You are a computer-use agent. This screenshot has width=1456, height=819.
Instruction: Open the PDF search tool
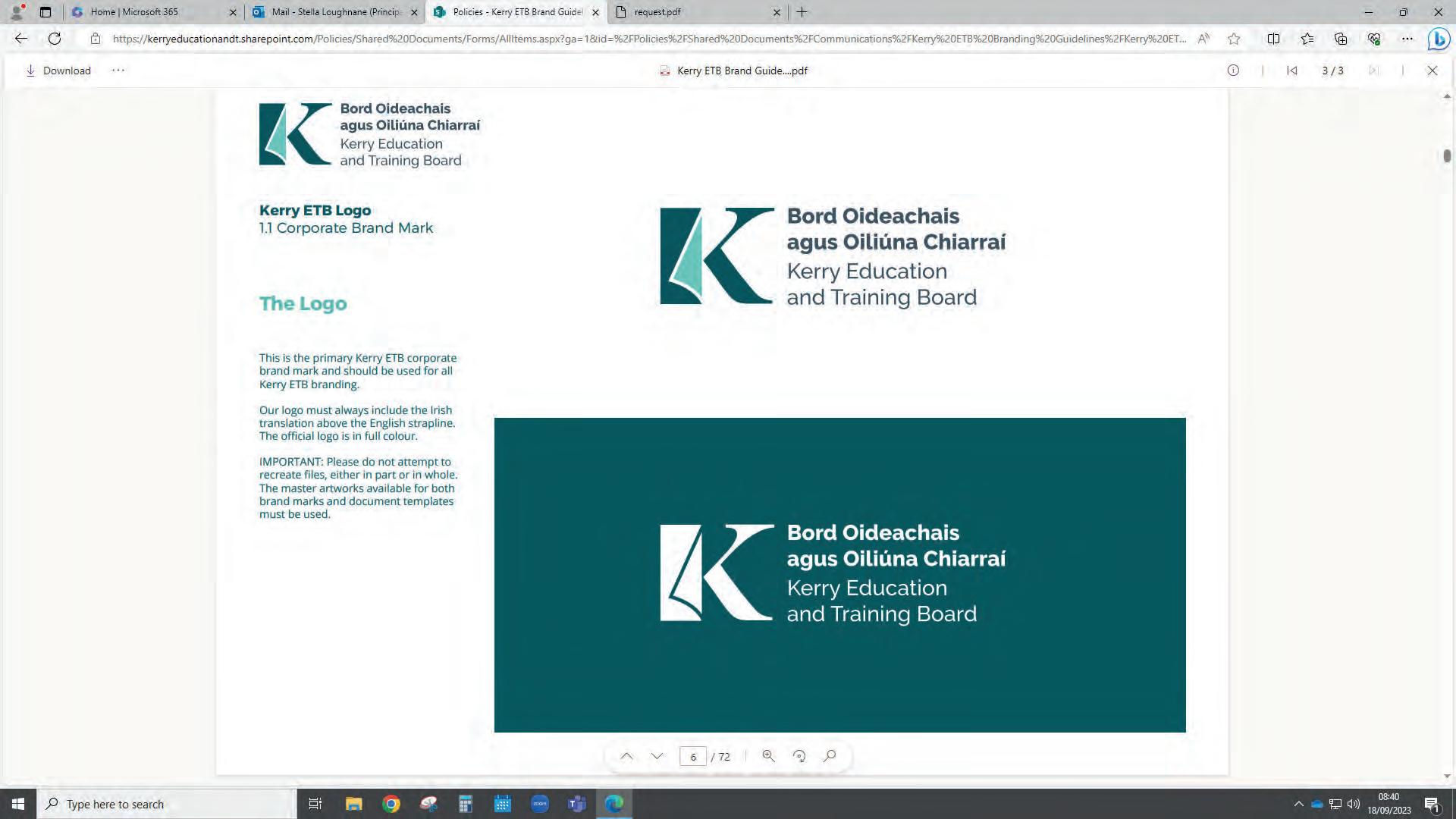coord(830,756)
